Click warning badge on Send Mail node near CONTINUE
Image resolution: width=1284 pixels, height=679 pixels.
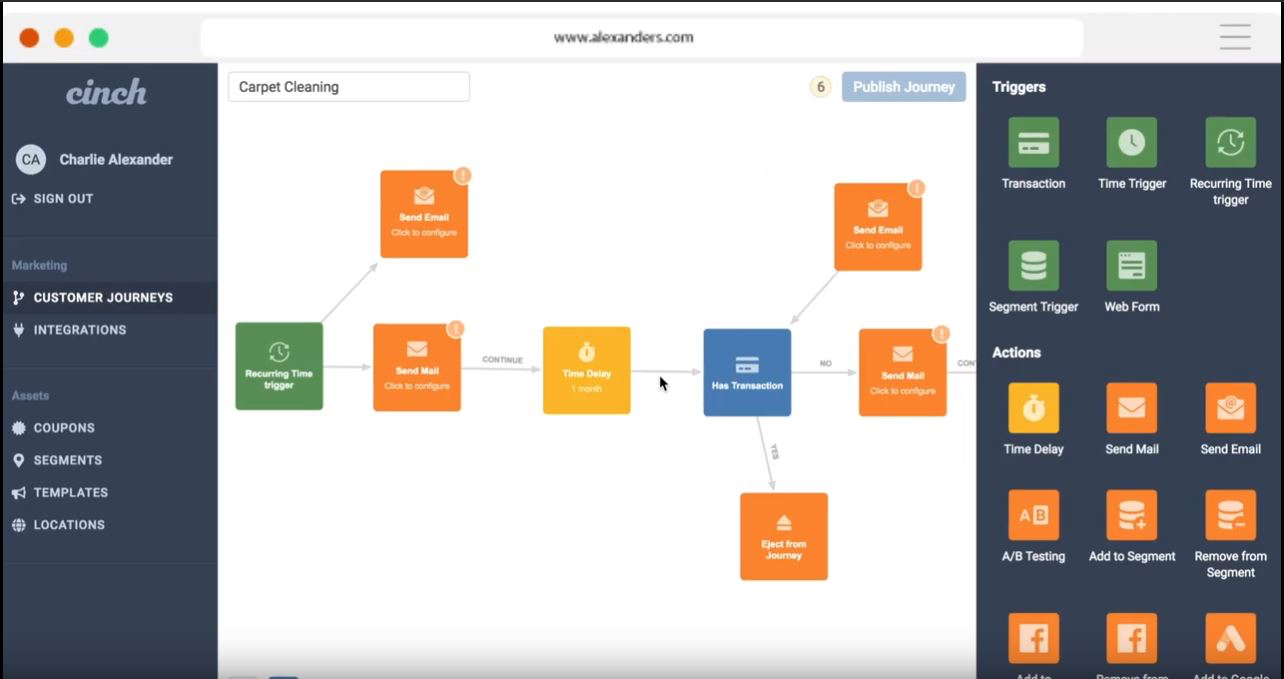point(456,328)
